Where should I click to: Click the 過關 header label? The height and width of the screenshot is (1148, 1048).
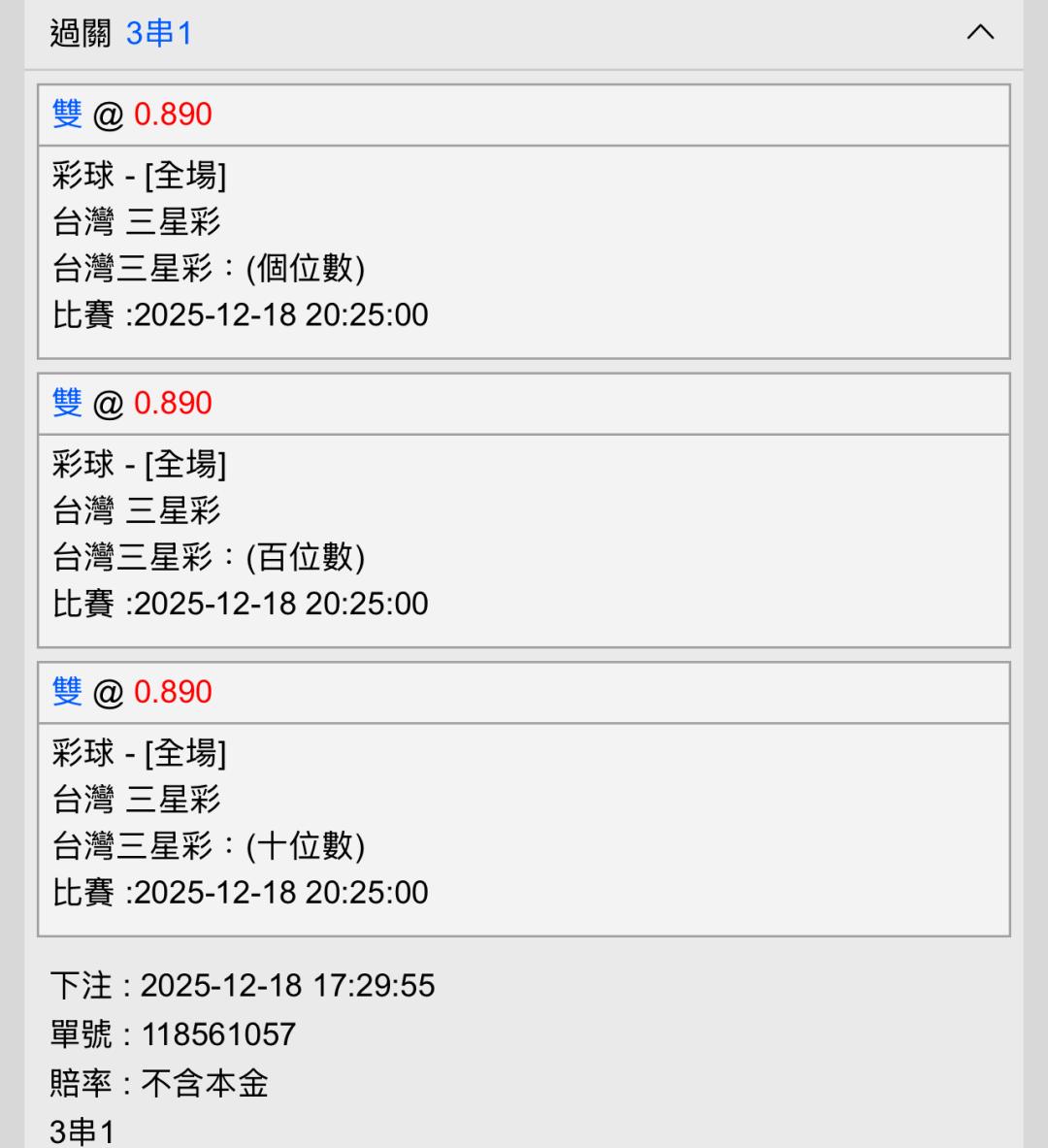81,34
